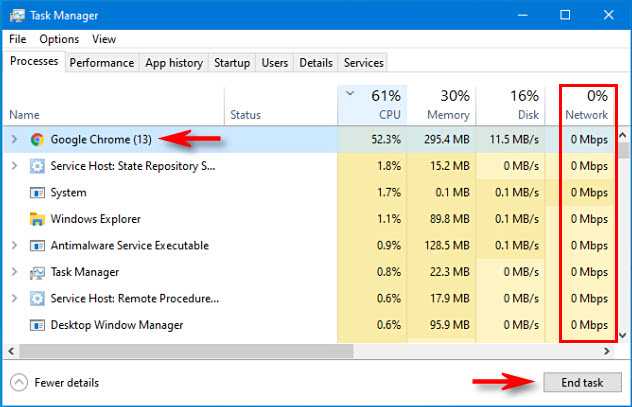This screenshot has width=632, height=407.
Task: Click the vertical scrollbar thumb
Action: coord(624,150)
